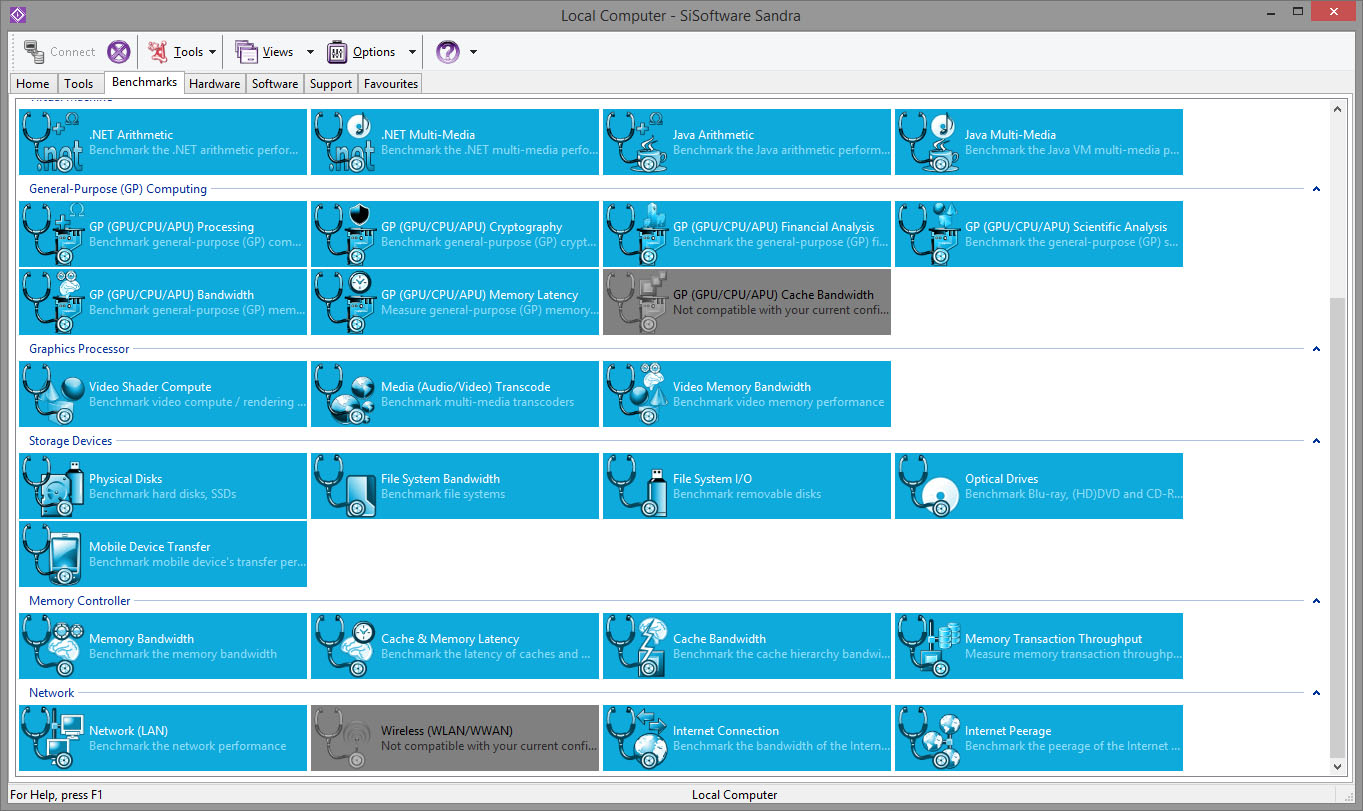
Task: Open the Internet Peerage benchmark icon
Action: (x=929, y=738)
